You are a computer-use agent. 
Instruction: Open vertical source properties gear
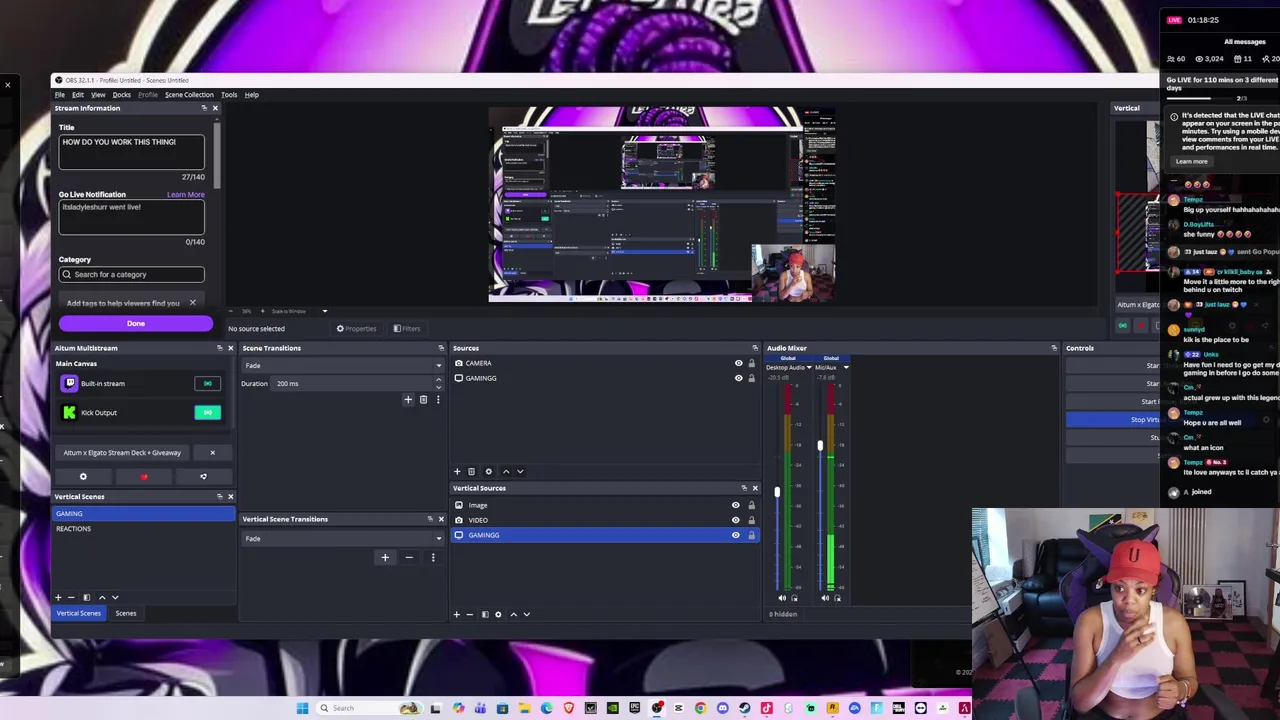tap(498, 614)
